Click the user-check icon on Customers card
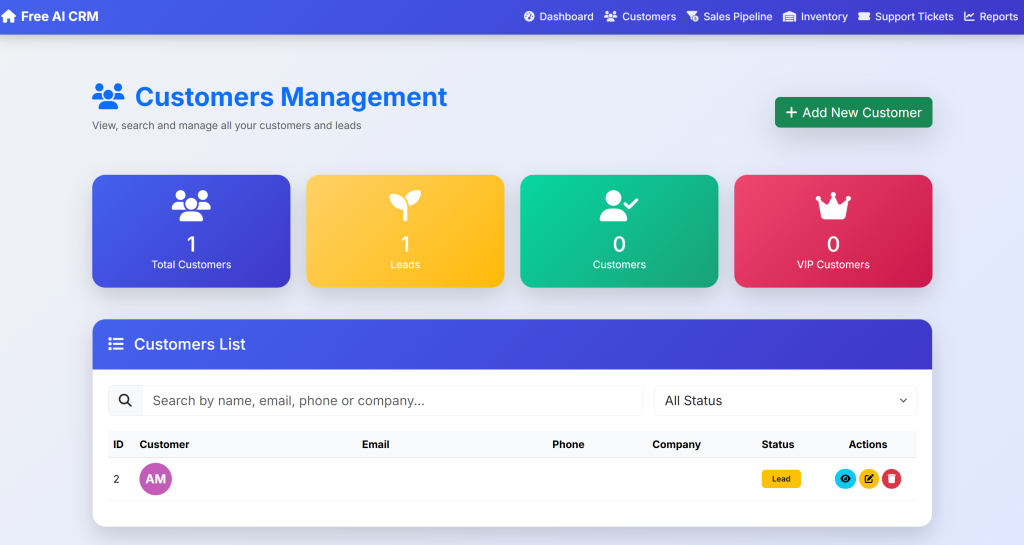This screenshot has width=1024, height=545. (x=619, y=206)
